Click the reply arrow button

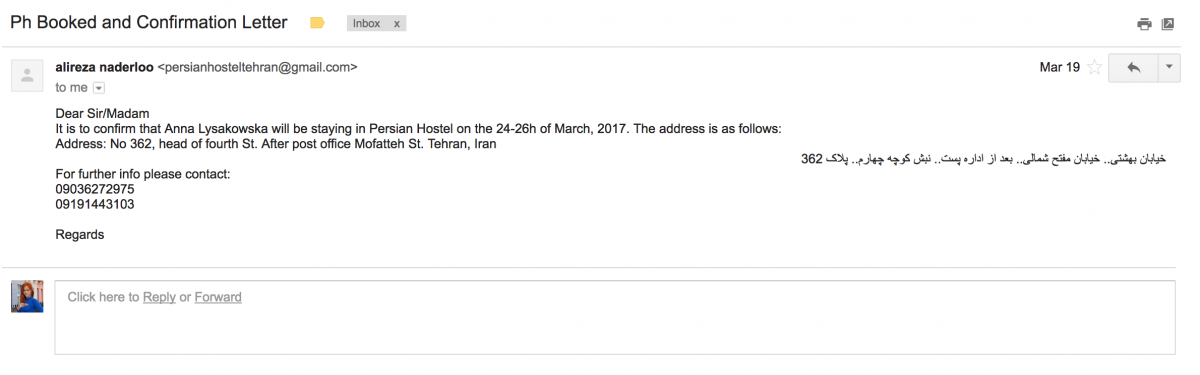[1133, 68]
